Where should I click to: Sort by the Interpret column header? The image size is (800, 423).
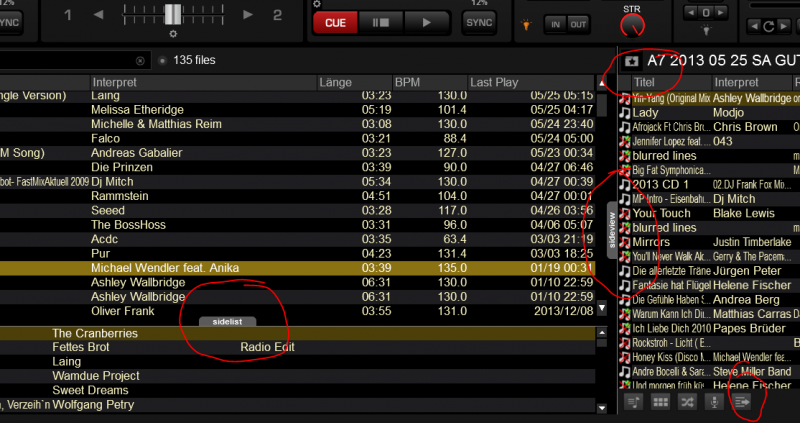point(204,82)
